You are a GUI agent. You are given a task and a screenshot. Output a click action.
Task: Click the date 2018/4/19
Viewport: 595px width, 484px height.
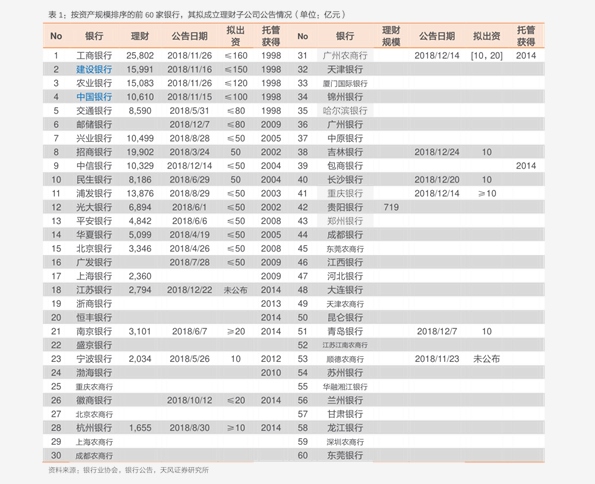(189, 235)
